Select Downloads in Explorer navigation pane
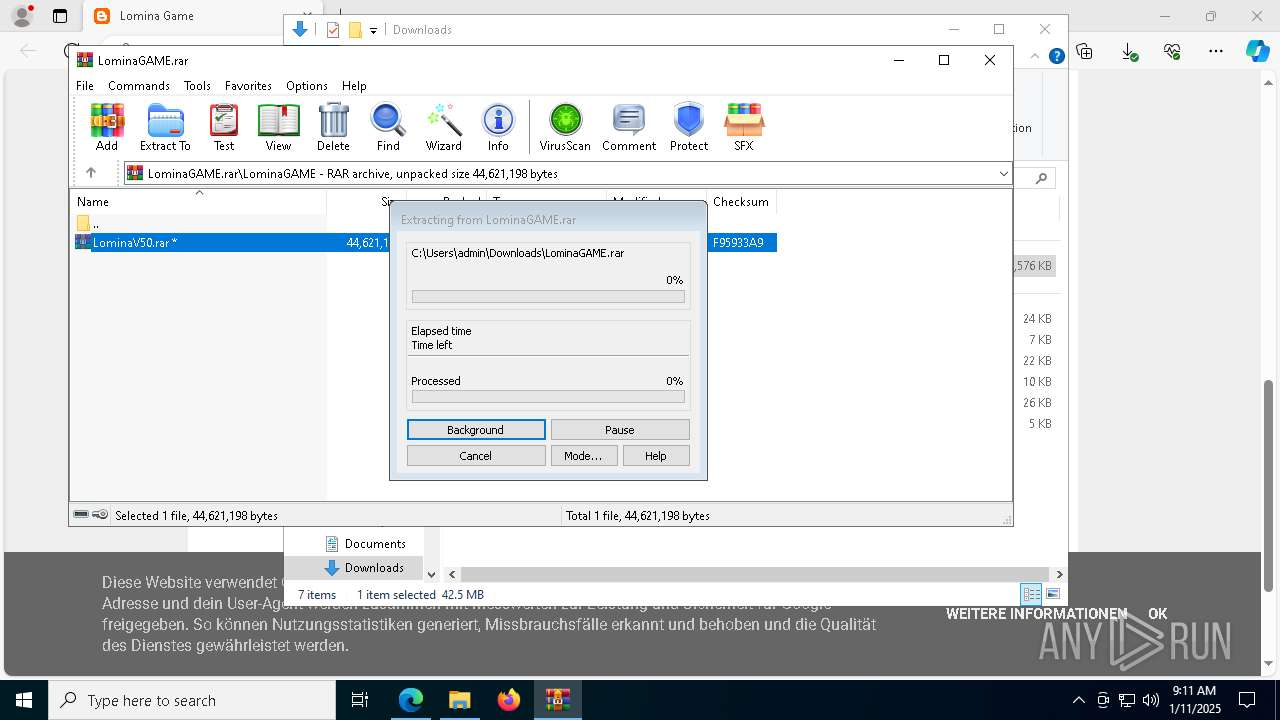Screen dimensions: 1280x720 point(364,568)
